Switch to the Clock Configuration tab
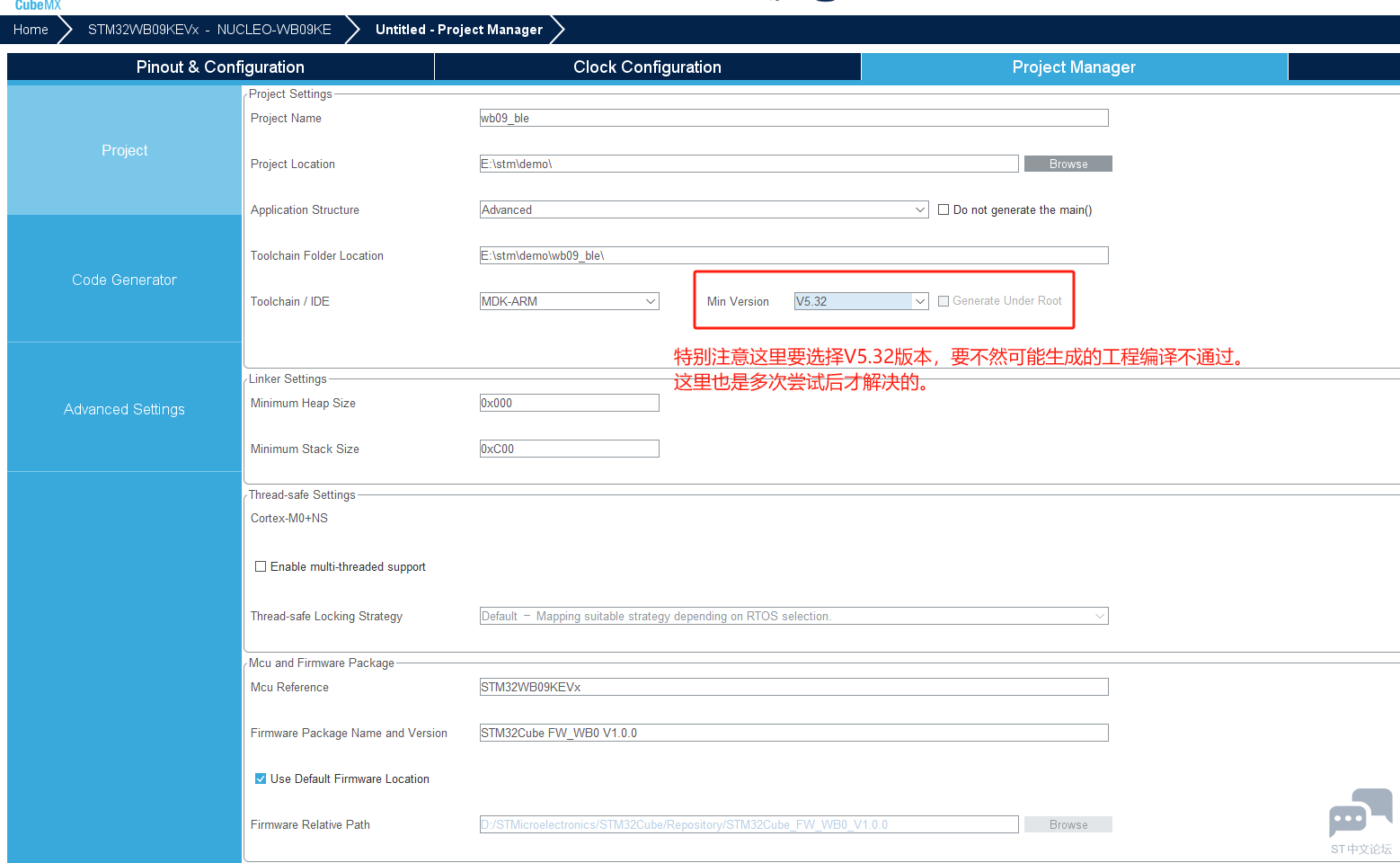The height and width of the screenshot is (863, 1400). click(x=647, y=67)
